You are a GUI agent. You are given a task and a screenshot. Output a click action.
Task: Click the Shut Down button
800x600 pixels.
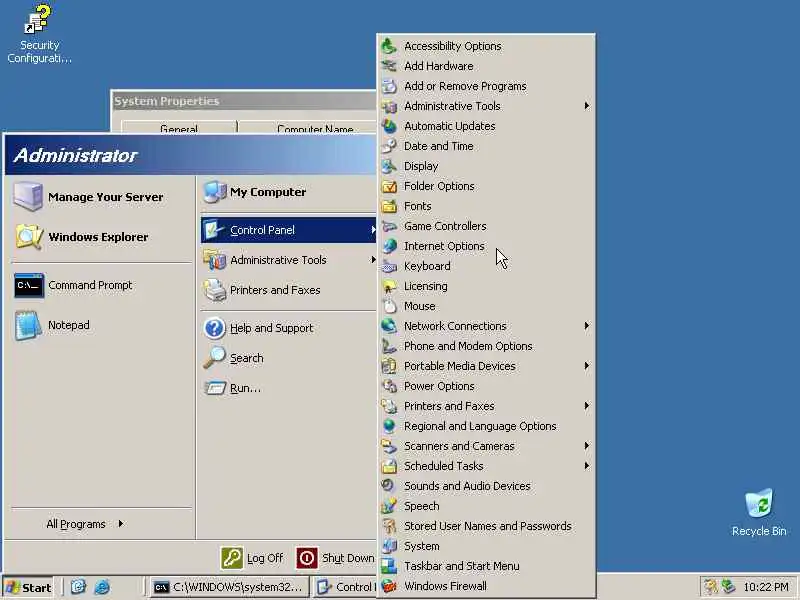[x=335, y=558]
